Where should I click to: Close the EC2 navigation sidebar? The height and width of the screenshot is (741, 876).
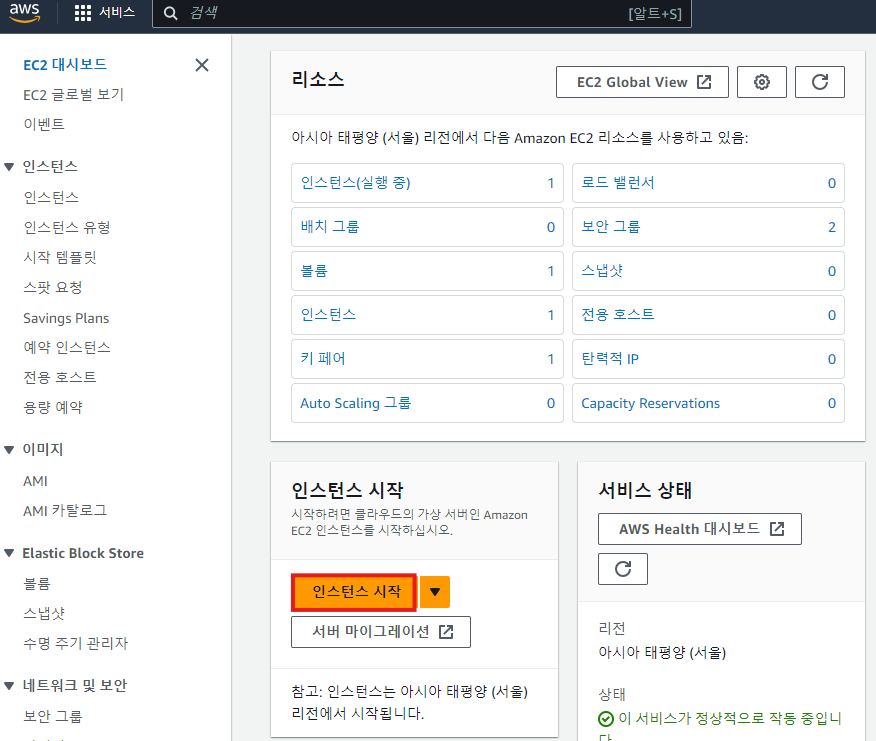(202, 65)
